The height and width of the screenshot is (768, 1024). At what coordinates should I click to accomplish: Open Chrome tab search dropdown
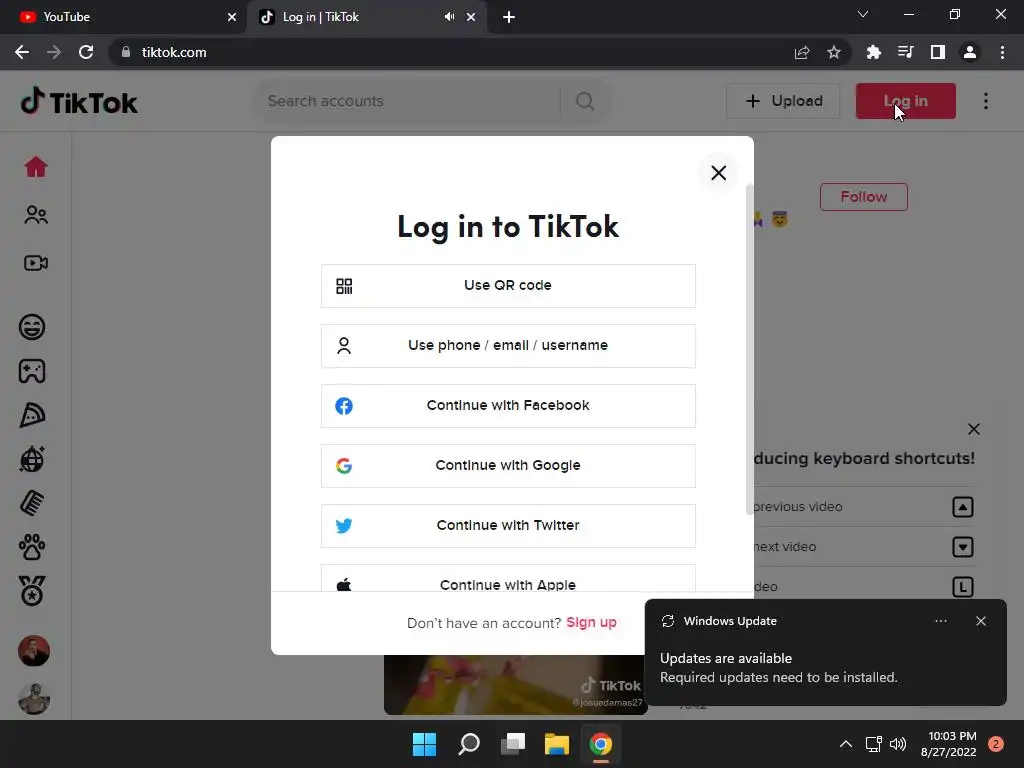click(x=863, y=14)
